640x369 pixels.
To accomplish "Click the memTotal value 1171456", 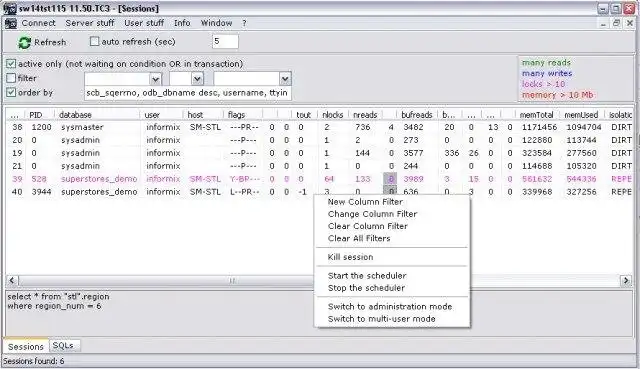I will (539, 127).
